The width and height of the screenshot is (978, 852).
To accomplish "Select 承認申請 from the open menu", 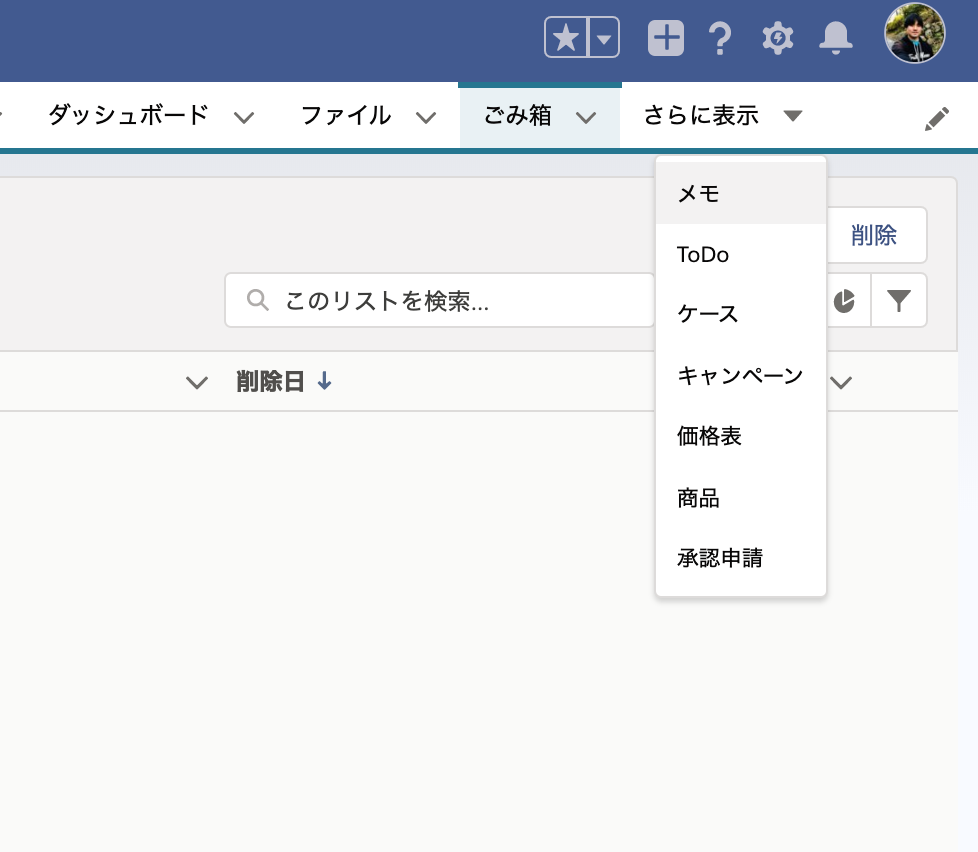I will coord(719,558).
